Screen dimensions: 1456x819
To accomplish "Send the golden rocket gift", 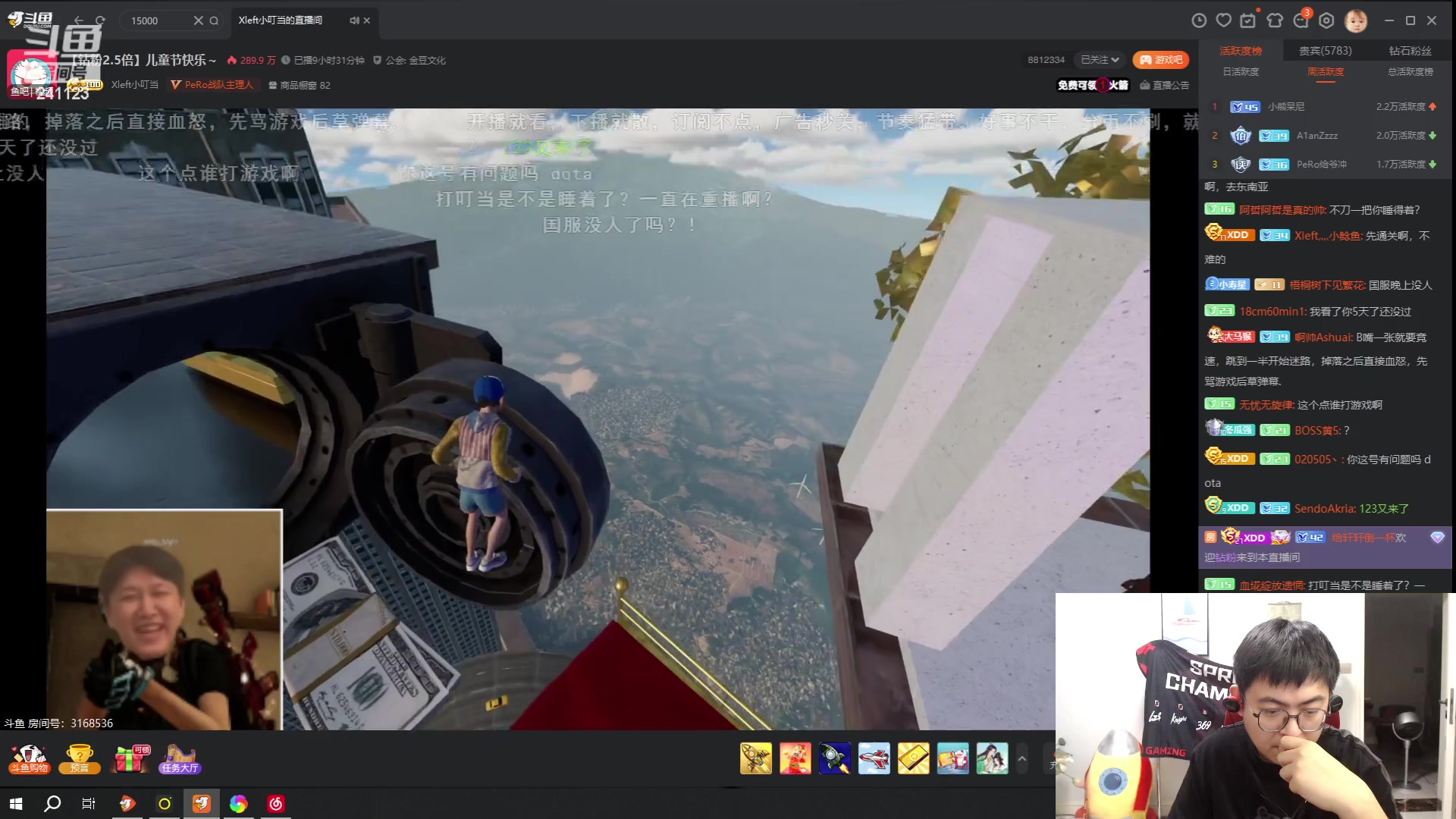I will [756, 758].
